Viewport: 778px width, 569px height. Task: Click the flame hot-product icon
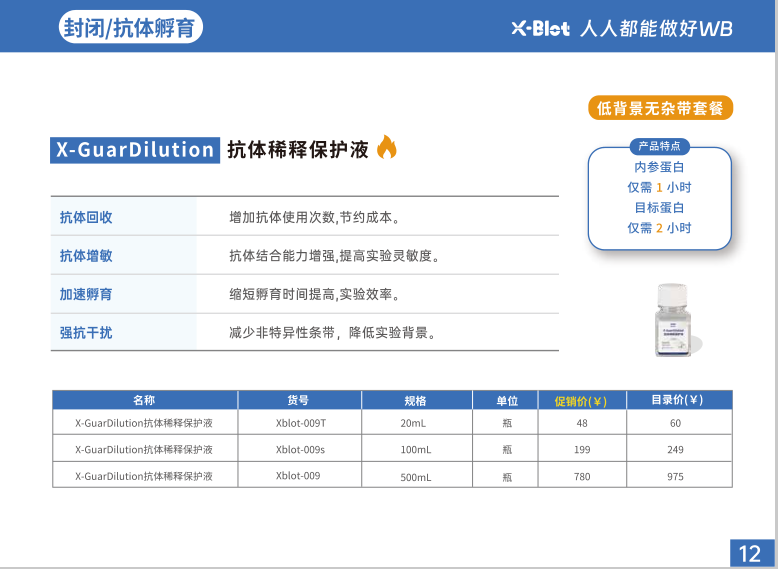click(387, 147)
